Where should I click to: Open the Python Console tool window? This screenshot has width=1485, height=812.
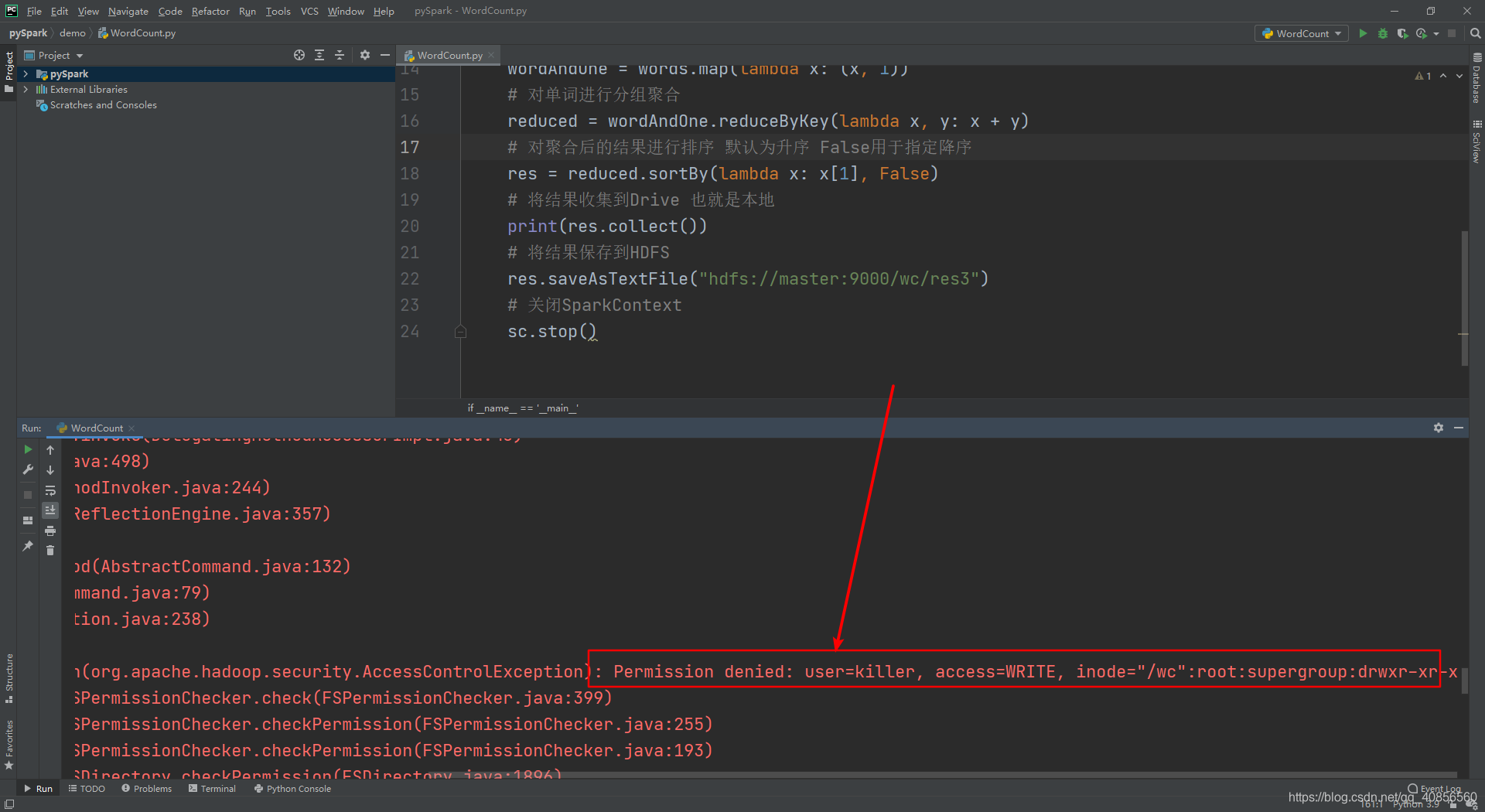(292, 789)
